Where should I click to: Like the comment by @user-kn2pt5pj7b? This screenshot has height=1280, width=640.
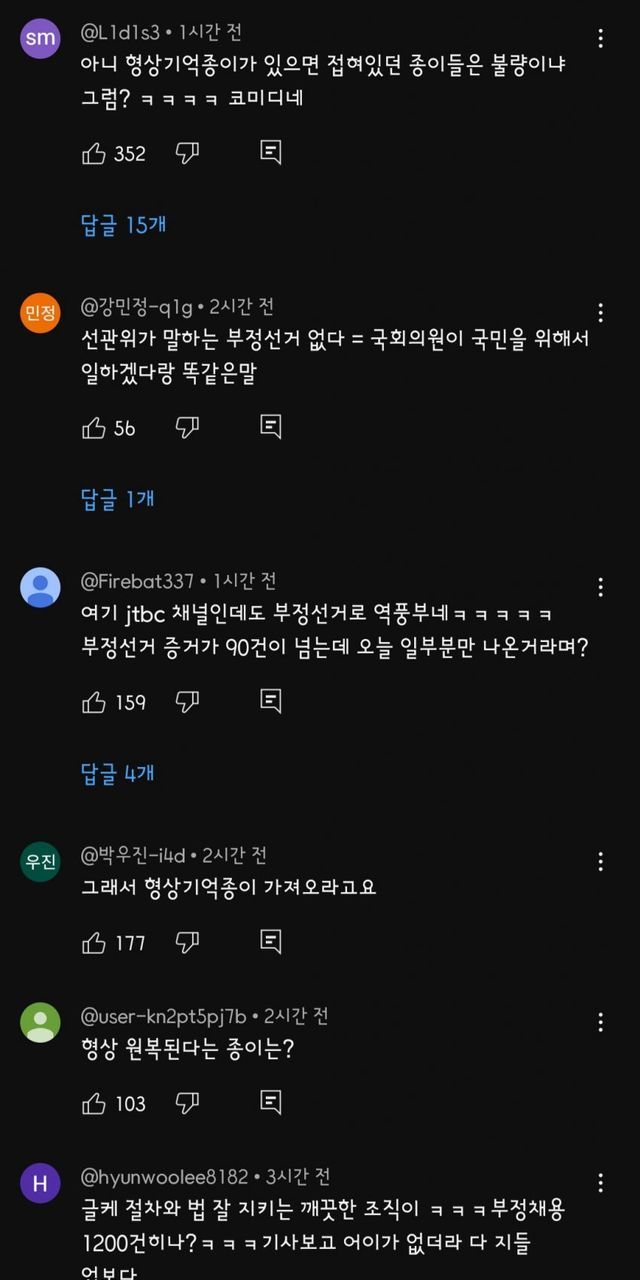(x=94, y=1103)
